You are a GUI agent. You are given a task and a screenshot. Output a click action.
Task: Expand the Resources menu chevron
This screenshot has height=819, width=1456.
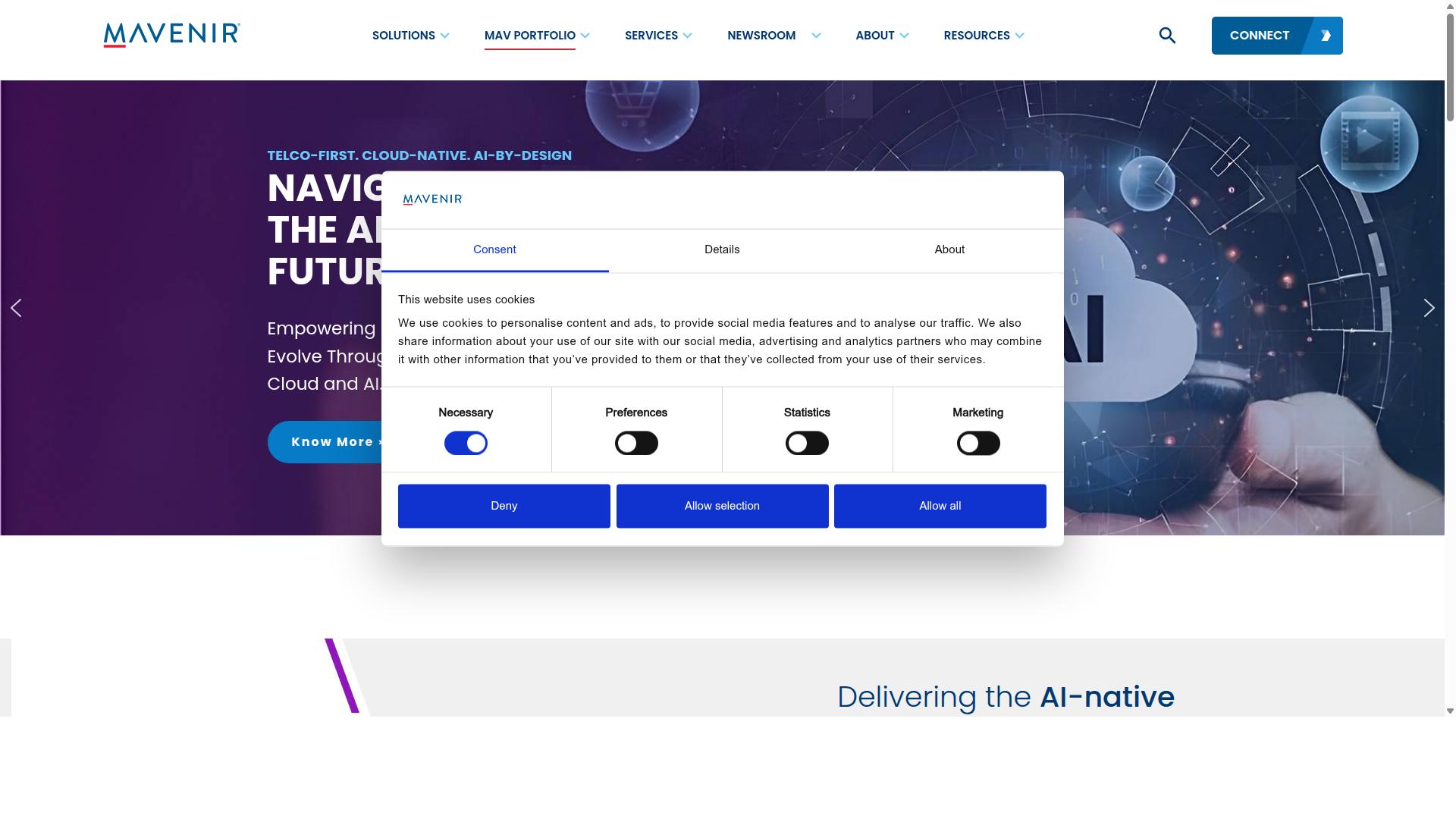(x=1019, y=36)
